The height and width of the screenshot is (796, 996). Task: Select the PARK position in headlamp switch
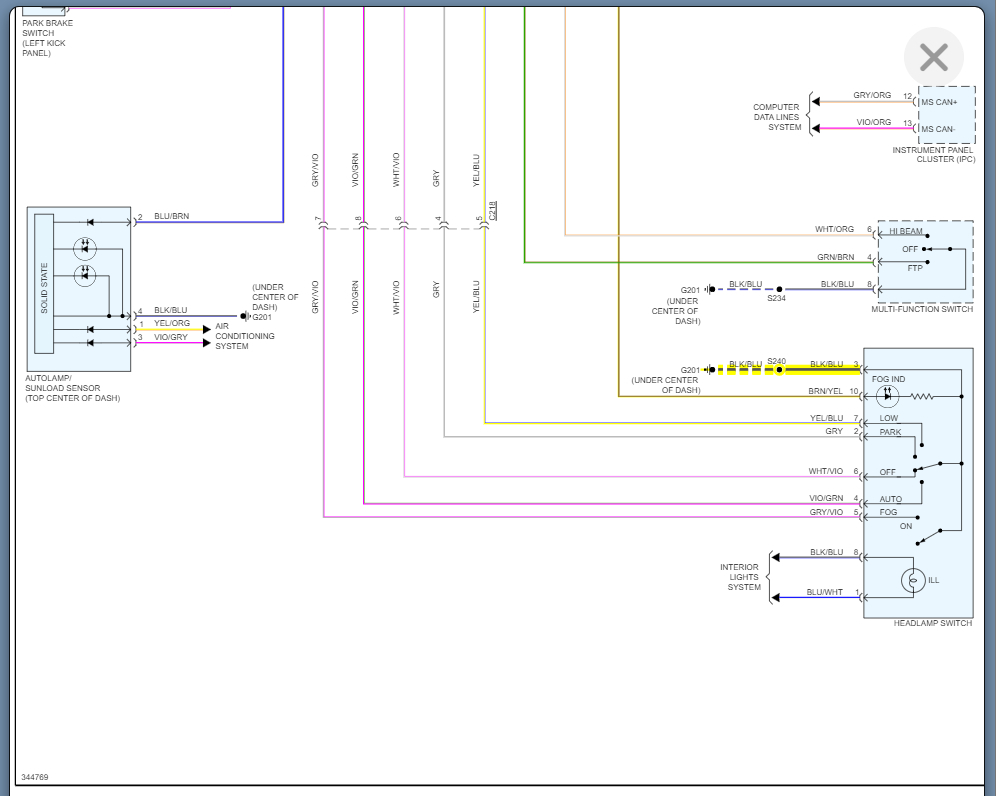pyautogui.click(x=890, y=432)
